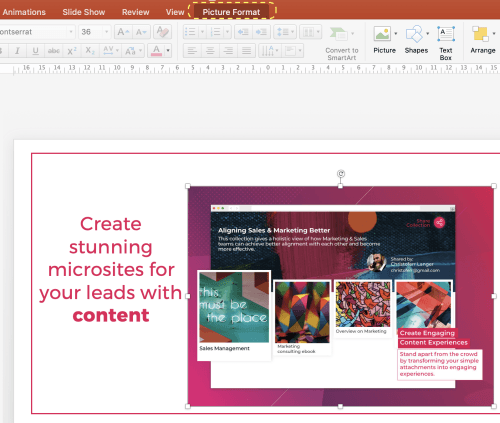Expand the font size 36 dropdown

[106, 32]
